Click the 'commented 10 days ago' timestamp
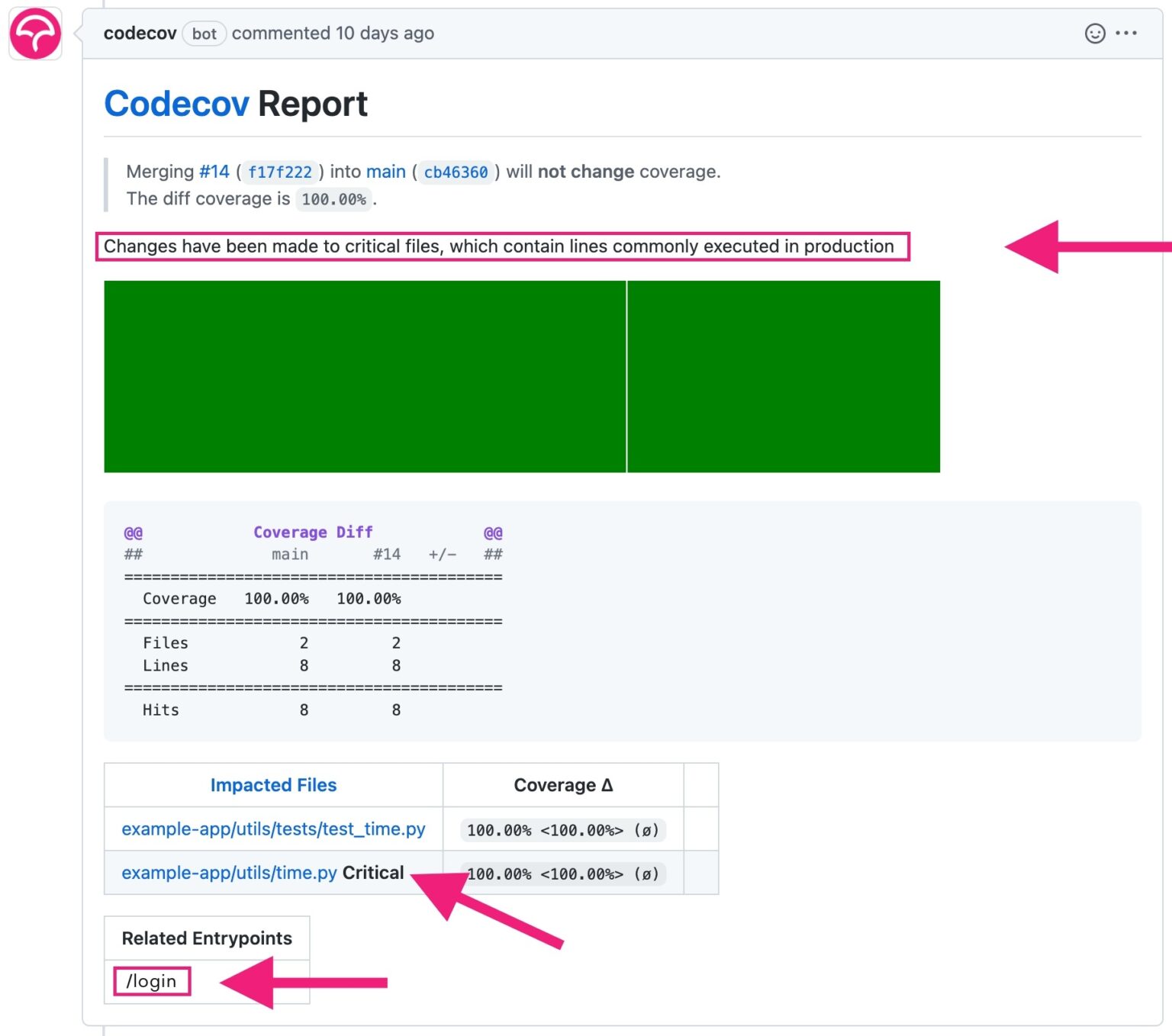Screen dimensions: 1172x1036 point(333,34)
